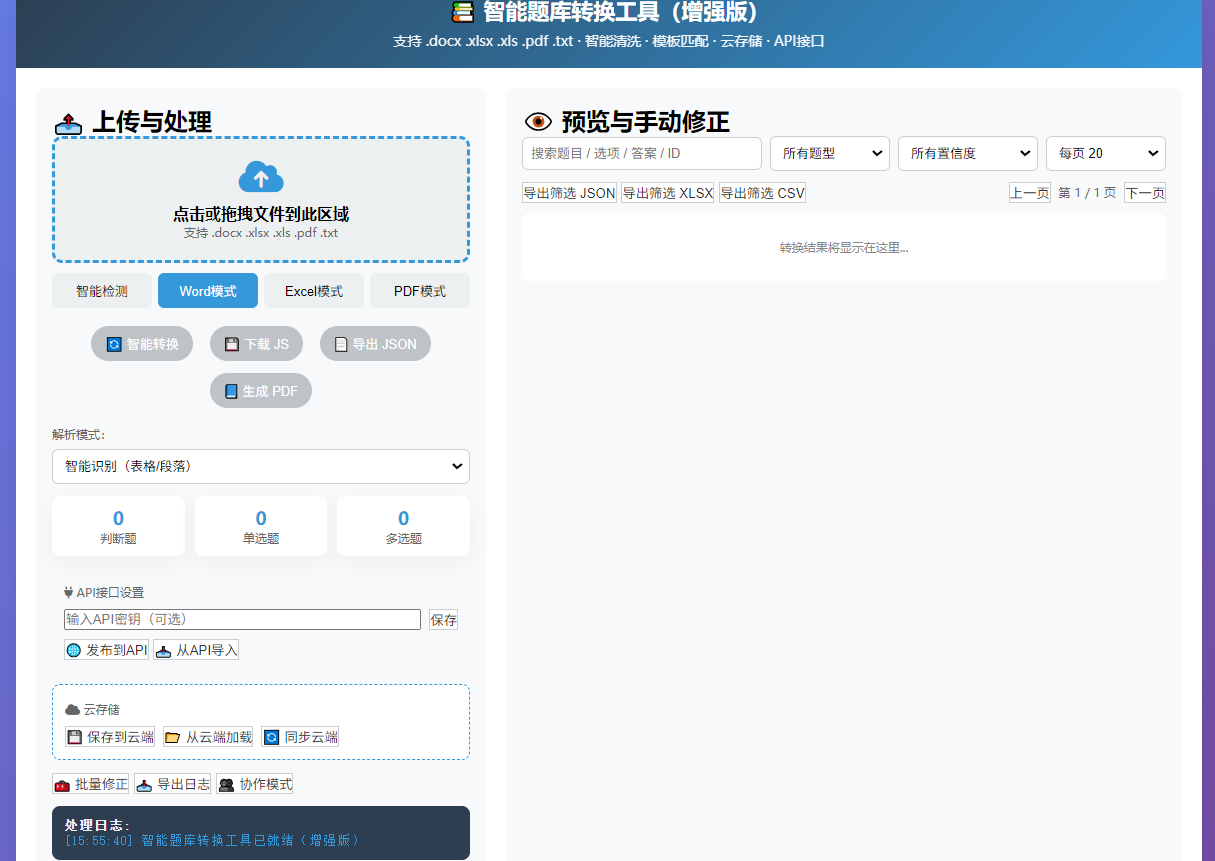Viewport: 1215px width, 861px height.
Task: Export results using 导出 JSON
Action: point(375,343)
